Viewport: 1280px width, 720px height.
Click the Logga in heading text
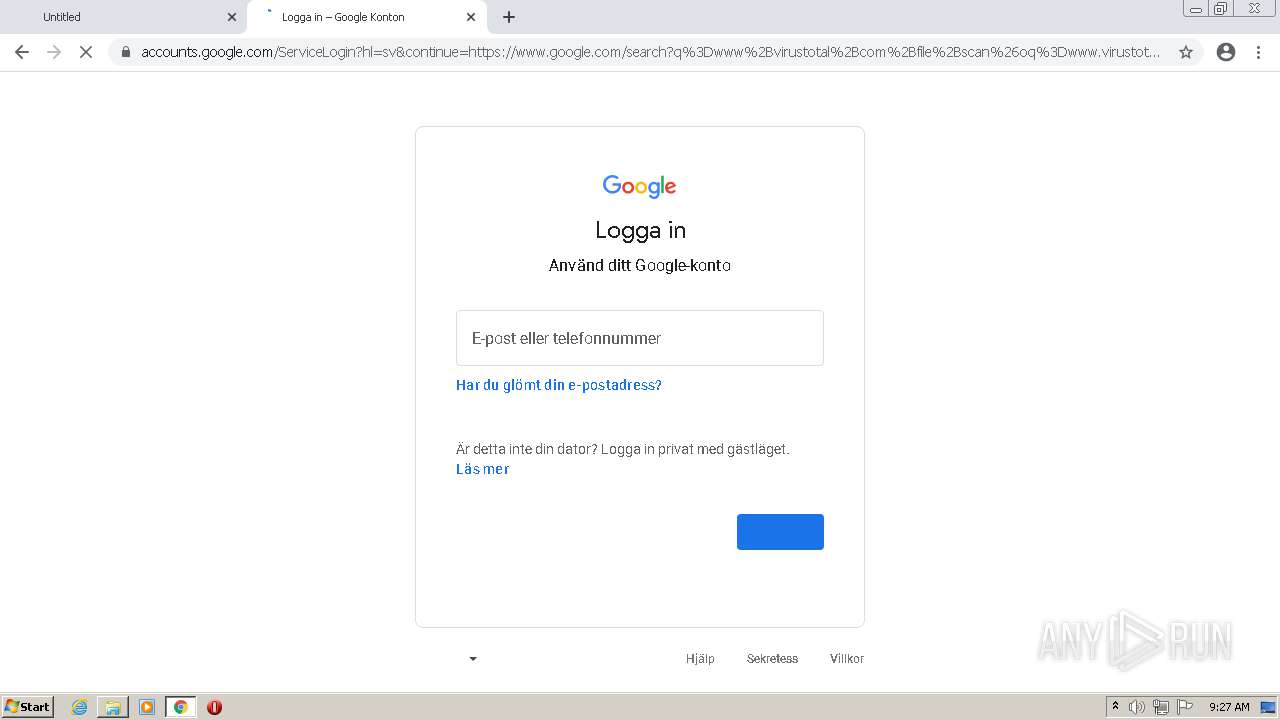tap(640, 230)
